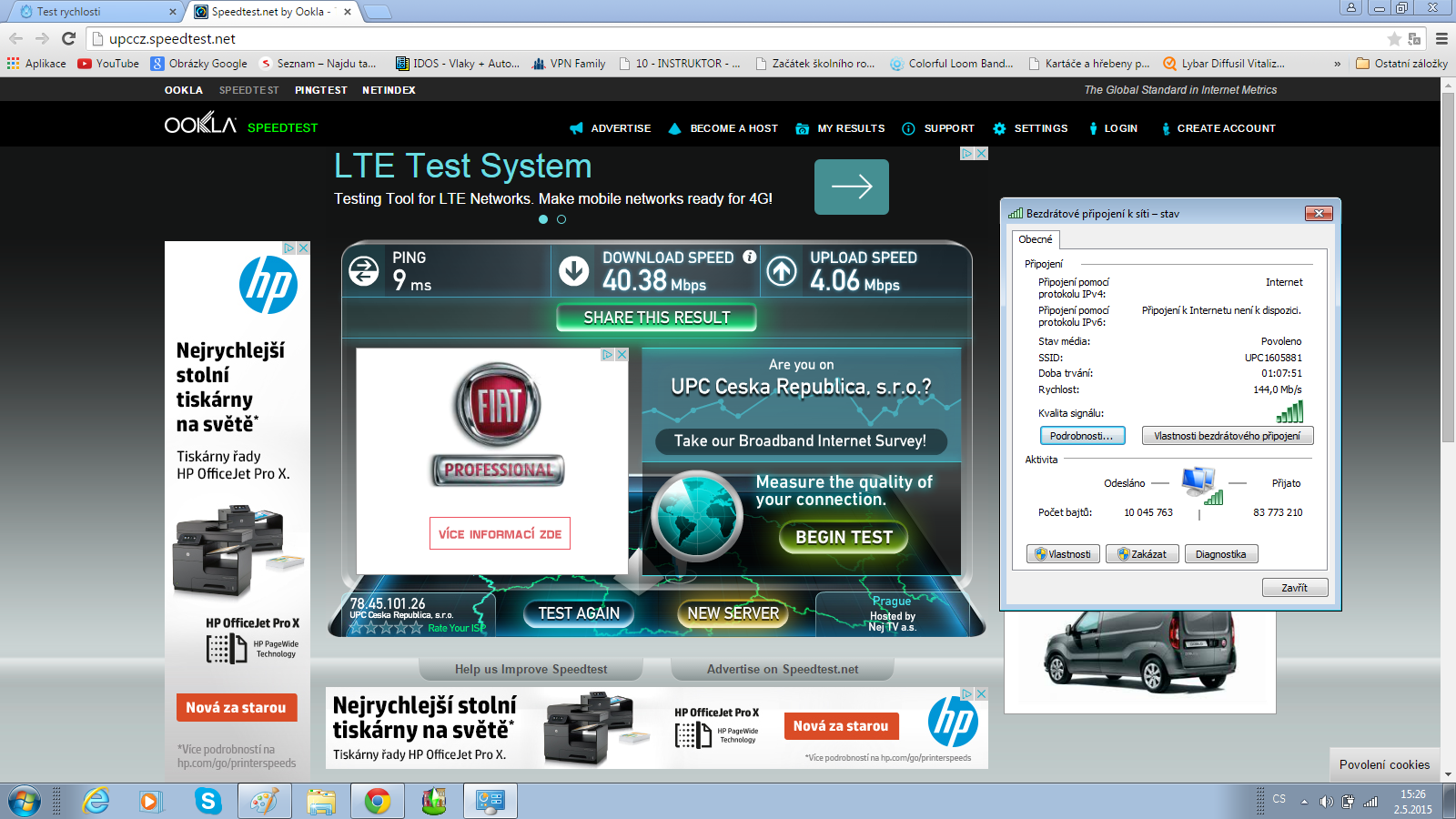Image resolution: width=1456 pixels, height=819 pixels.
Task: Choose a different server with NEW SERVER
Action: coord(733,613)
